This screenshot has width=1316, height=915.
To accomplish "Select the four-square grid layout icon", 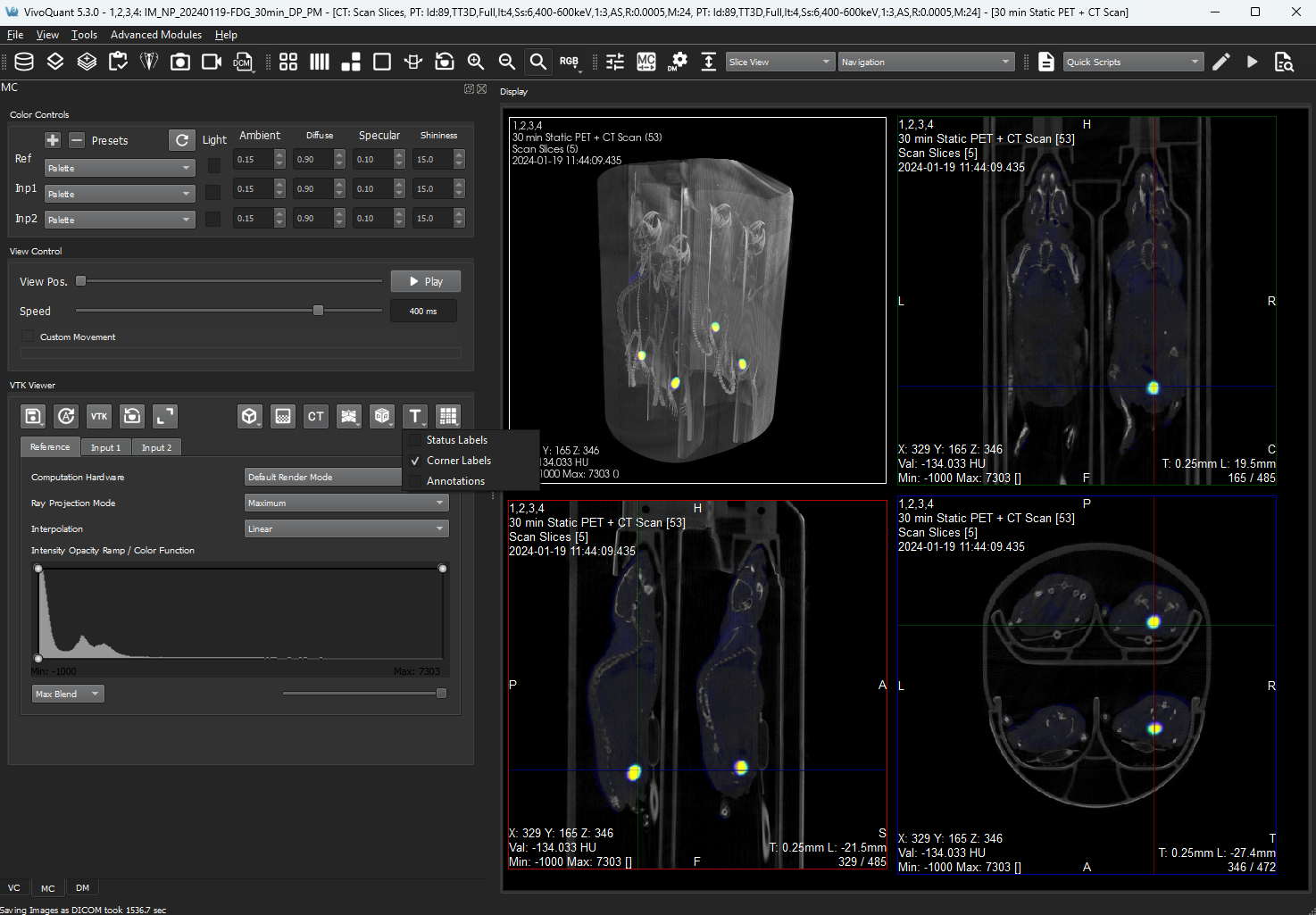I will pyautogui.click(x=288, y=62).
